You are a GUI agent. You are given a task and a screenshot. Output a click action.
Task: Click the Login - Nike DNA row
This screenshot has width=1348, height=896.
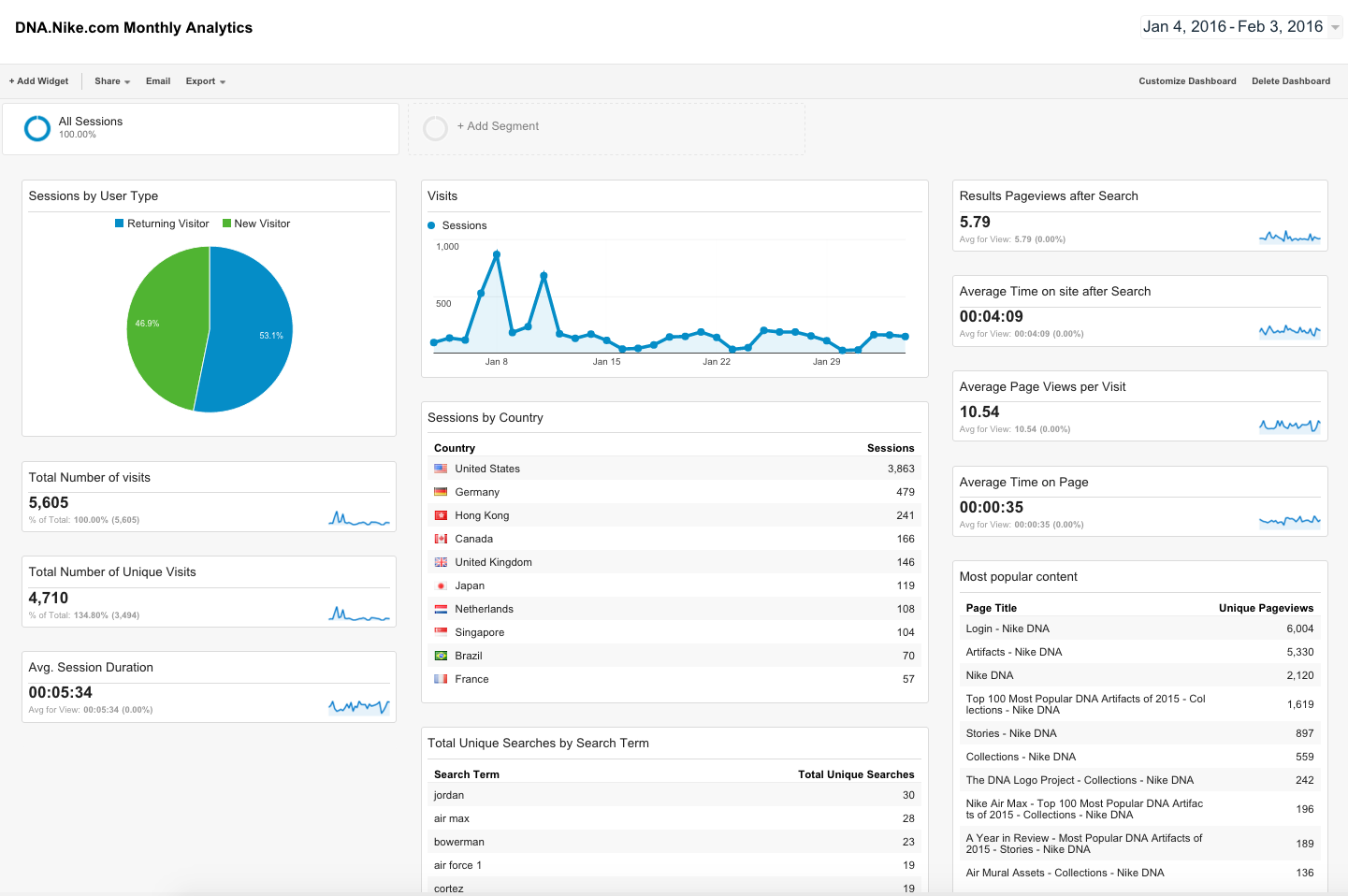(1139, 629)
